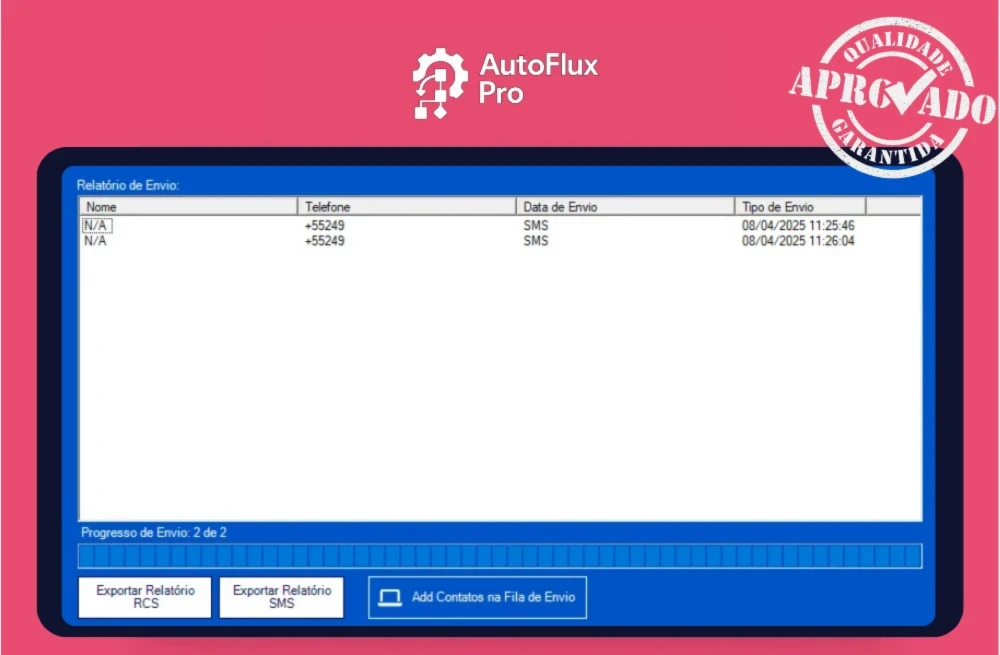1000x655 pixels.
Task: Click SMS in the second report row
Action: [x=536, y=241]
